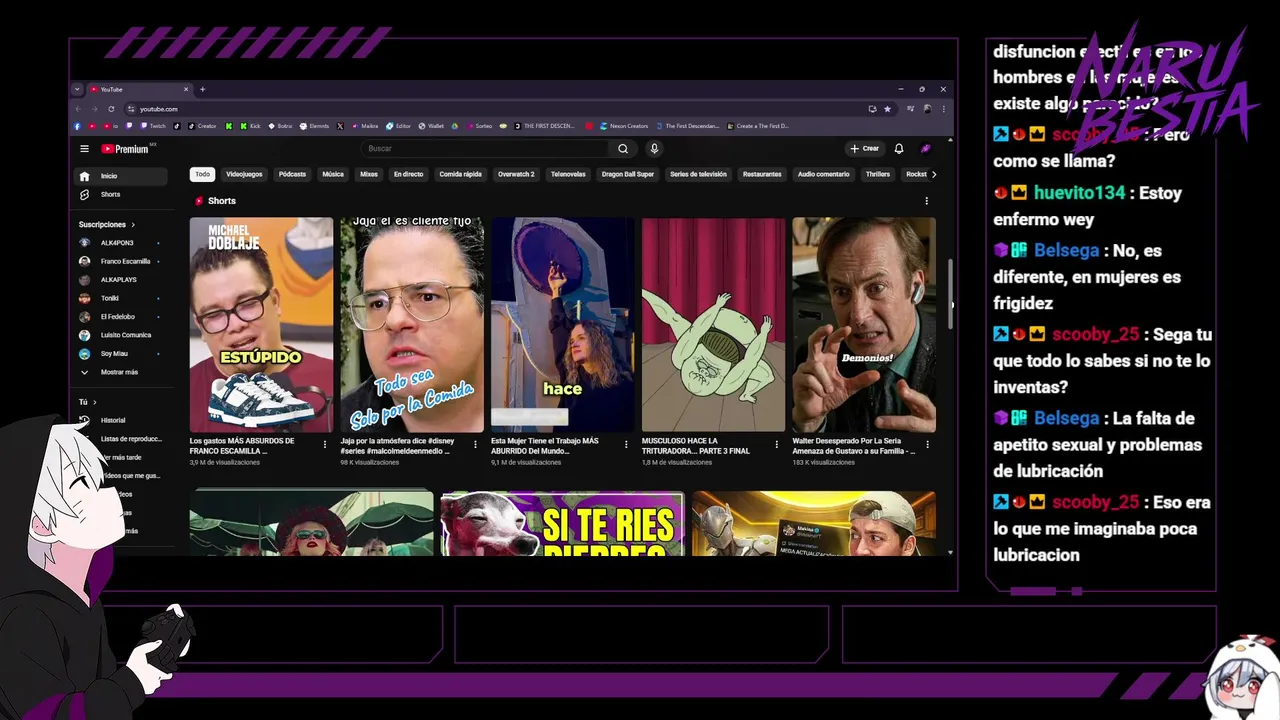Open Toniki channel subscription
The height and width of the screenshot is (720, 1280).
(121, 298)
